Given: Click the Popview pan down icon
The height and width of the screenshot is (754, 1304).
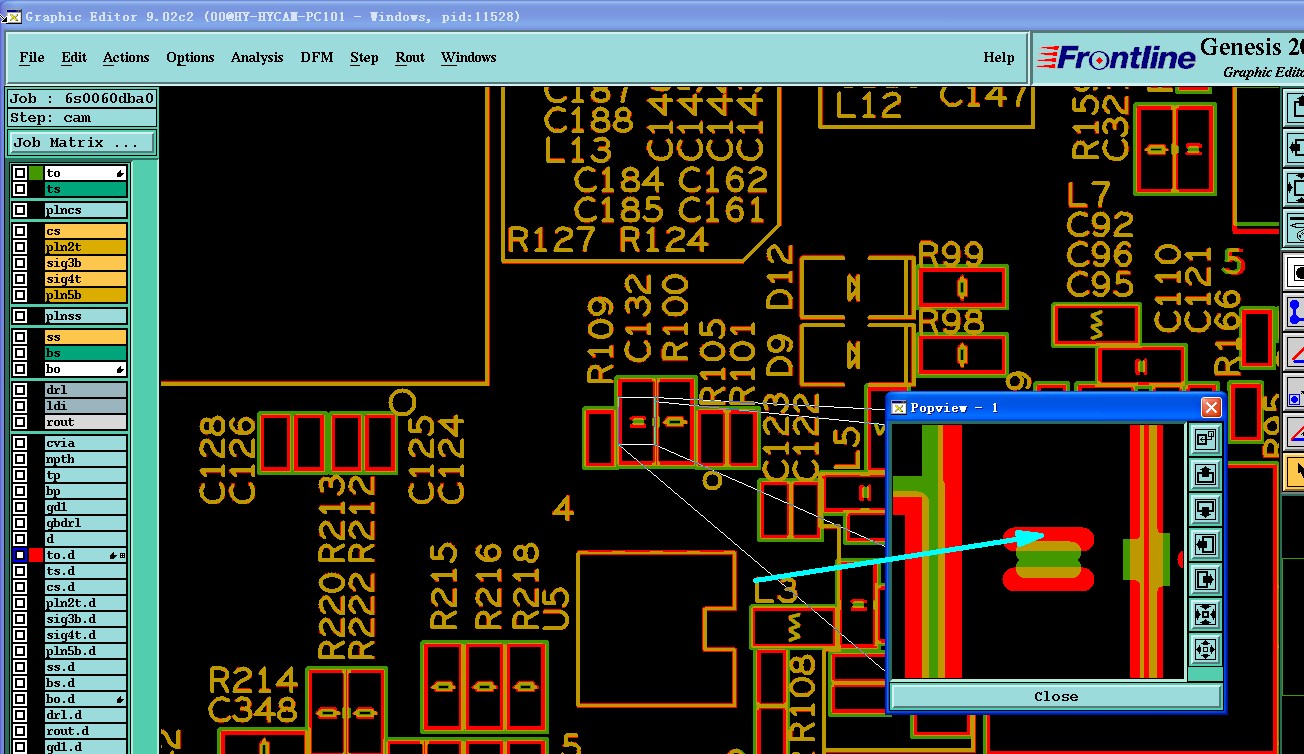Looking at the screenshot, I should click(x=1205, y=509).
